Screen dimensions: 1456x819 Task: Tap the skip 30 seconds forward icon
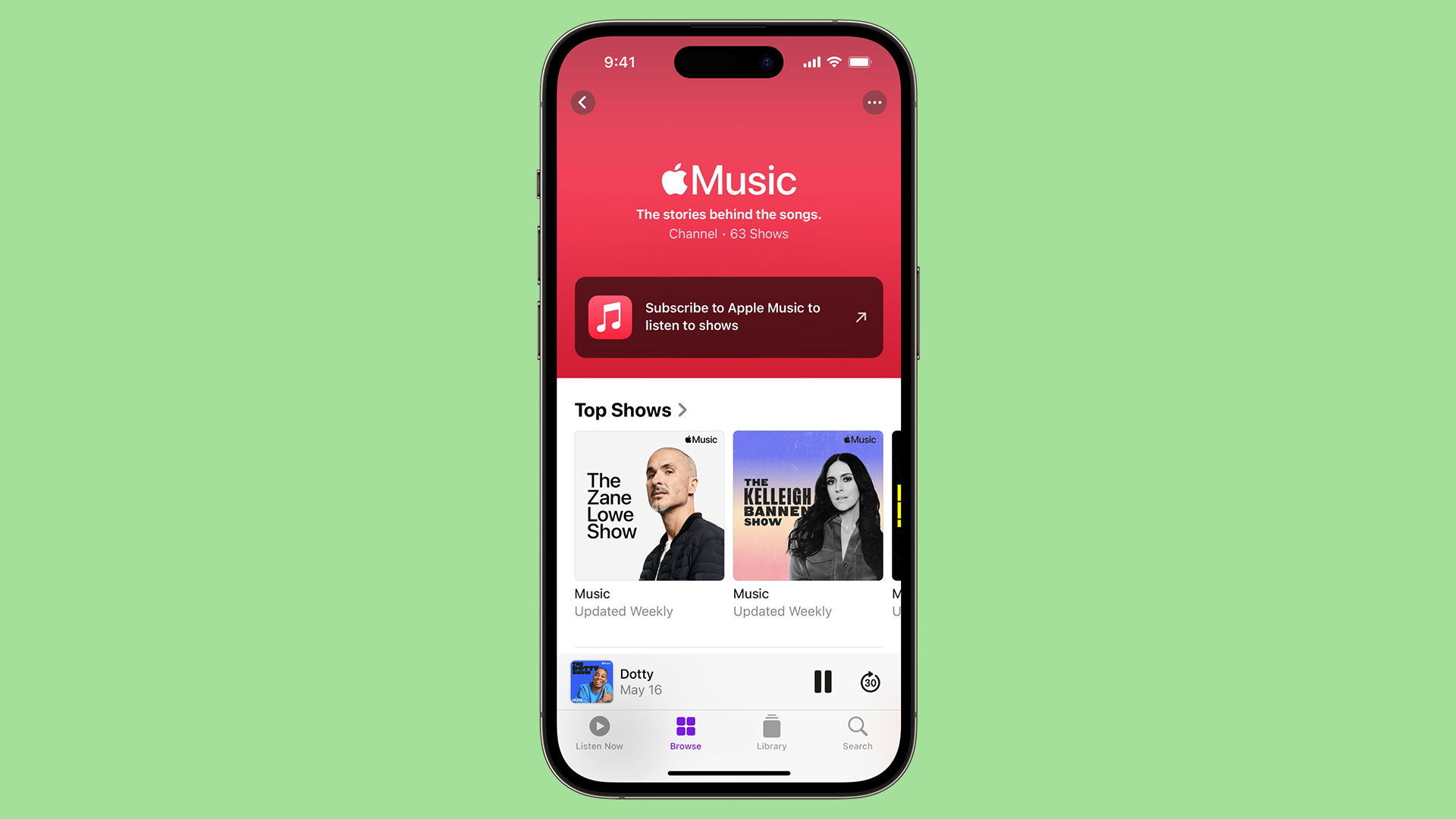pos(869,682)
